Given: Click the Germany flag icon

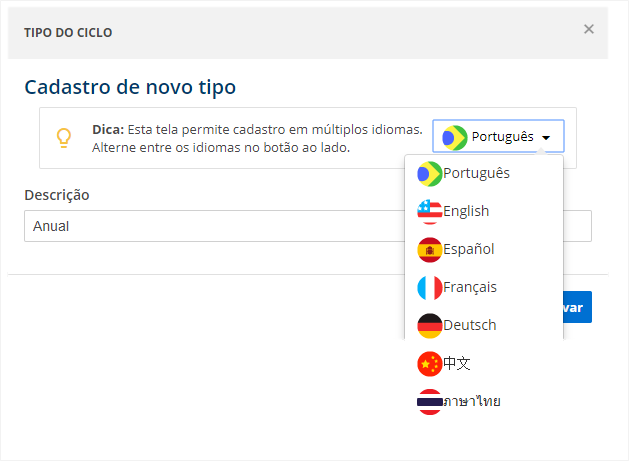Looking at the screenshot, I should pos(430,326).
